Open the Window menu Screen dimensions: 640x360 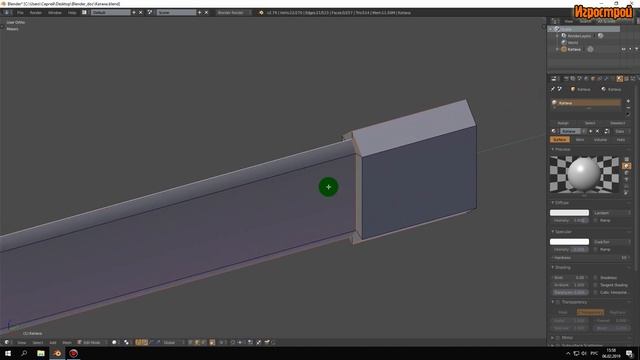pos(55,13)
